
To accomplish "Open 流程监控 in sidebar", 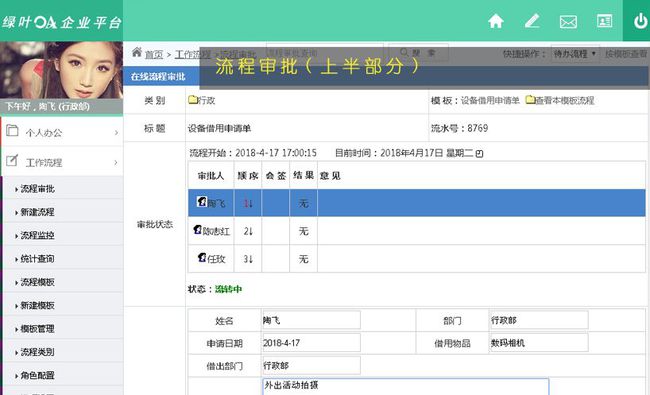I will click(37, 235).
